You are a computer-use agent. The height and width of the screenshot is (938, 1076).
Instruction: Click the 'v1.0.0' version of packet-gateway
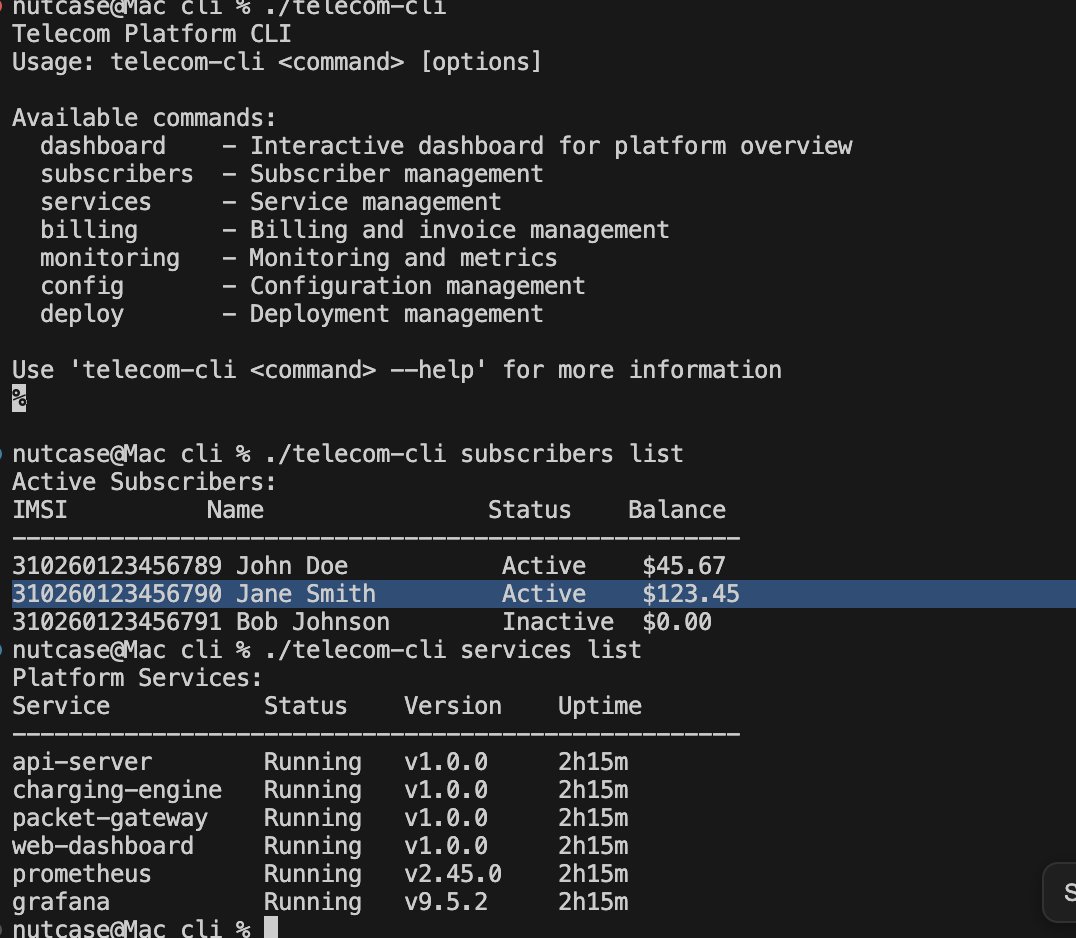tap(446, 818)
